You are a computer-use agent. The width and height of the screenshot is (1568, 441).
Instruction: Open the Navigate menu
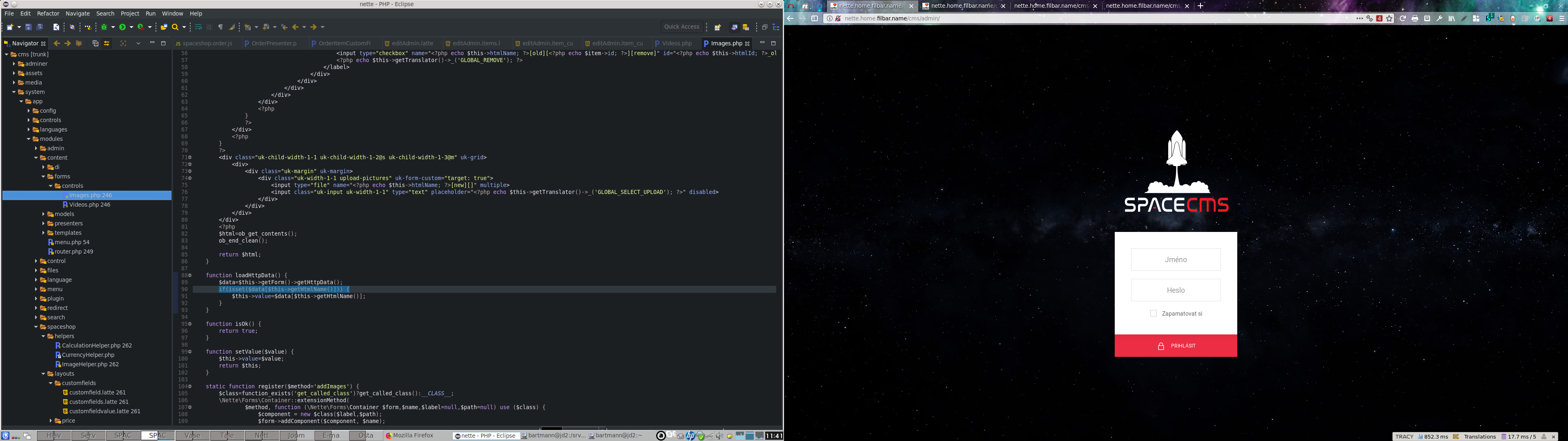77,13
